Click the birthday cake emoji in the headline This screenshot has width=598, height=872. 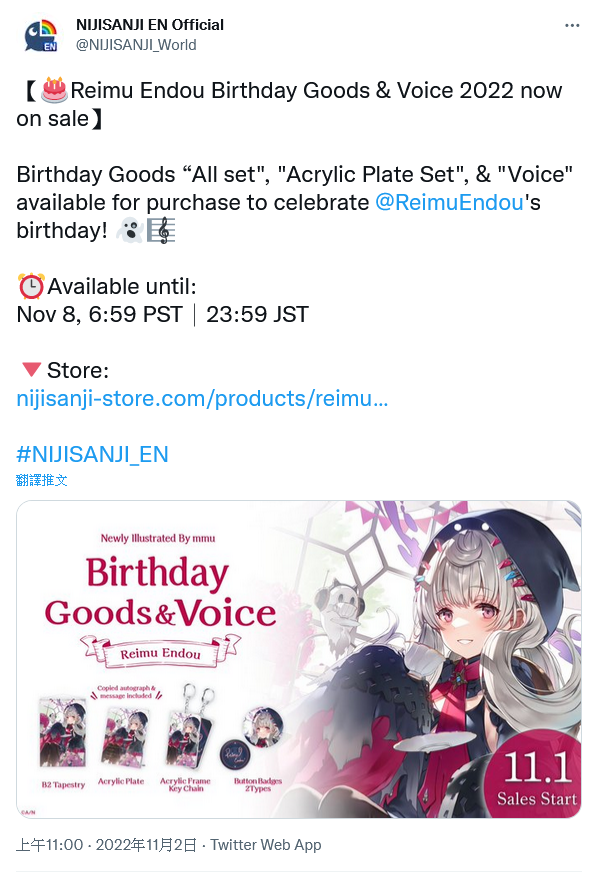tap(55, 90)
